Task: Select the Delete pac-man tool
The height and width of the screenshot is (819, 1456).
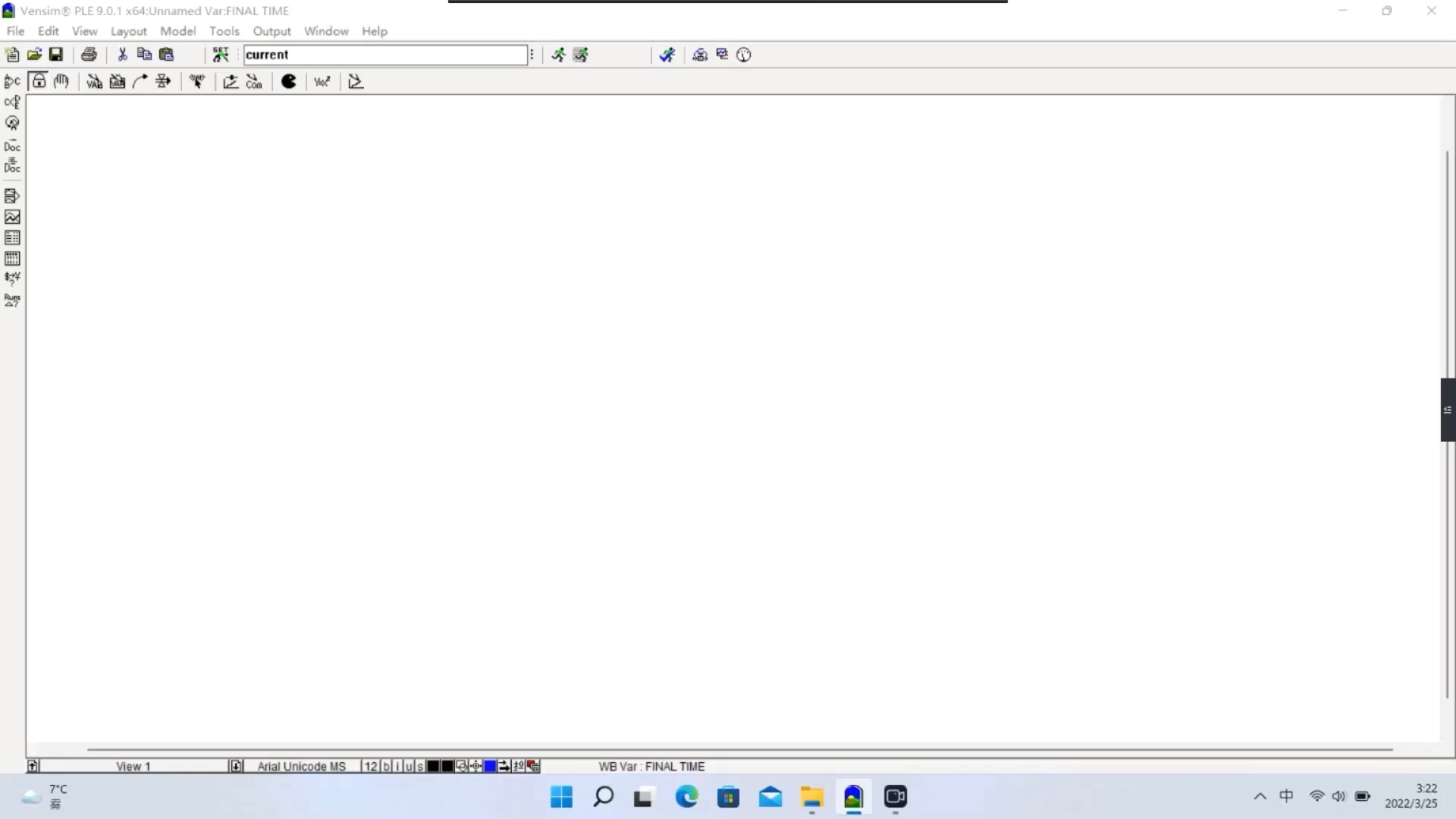Action: tap(289, 81)
